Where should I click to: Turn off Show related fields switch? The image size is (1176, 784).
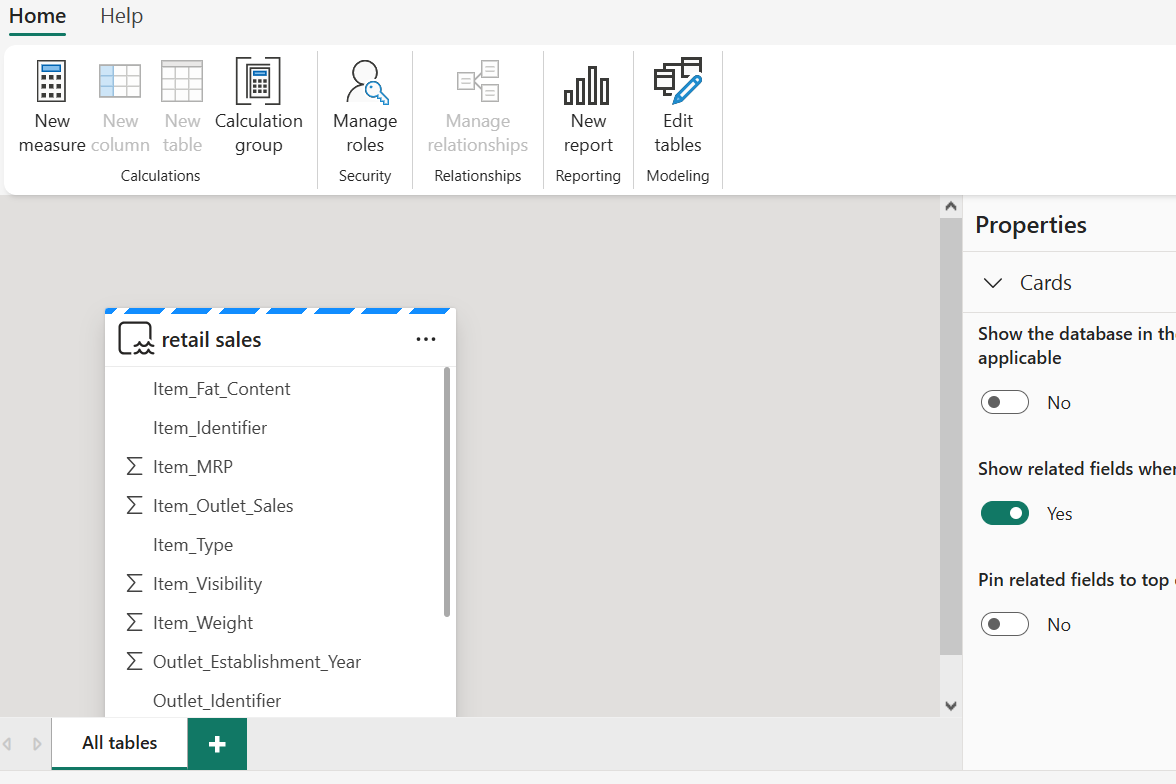coord(1004,513)
